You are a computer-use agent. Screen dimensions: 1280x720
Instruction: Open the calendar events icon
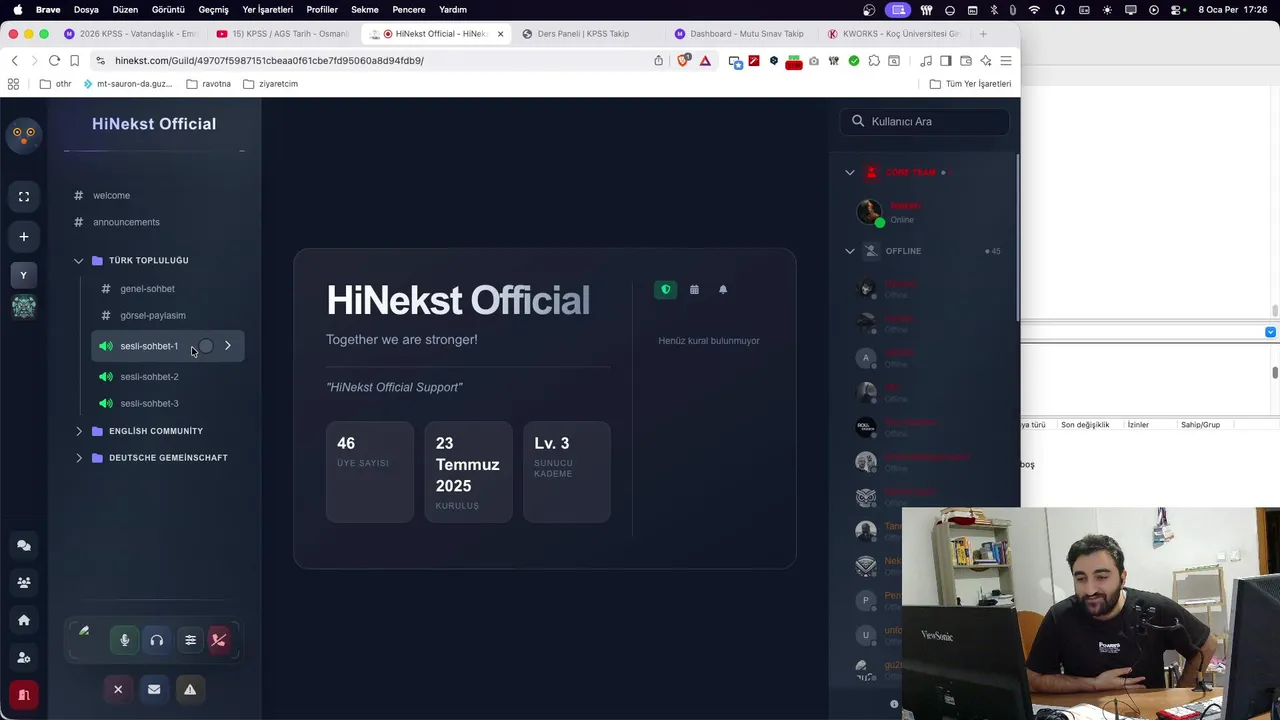click(x=694, y=289)
